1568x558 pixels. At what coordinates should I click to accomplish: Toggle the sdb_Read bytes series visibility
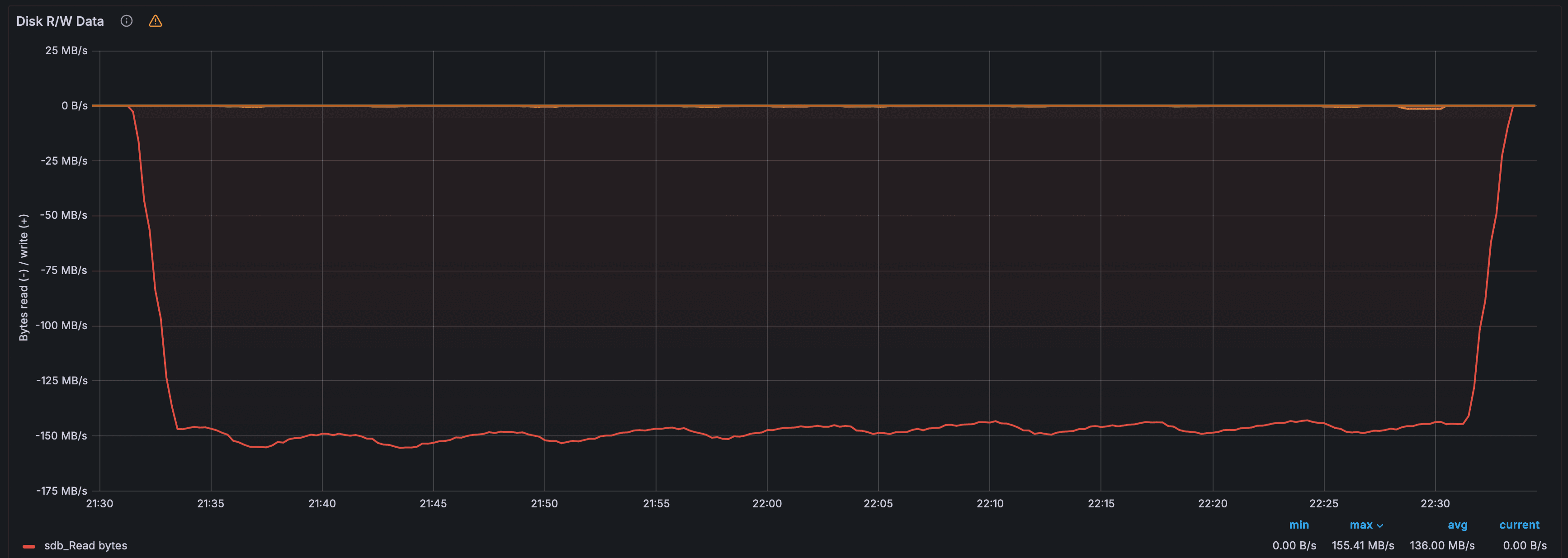pos(85,546)
